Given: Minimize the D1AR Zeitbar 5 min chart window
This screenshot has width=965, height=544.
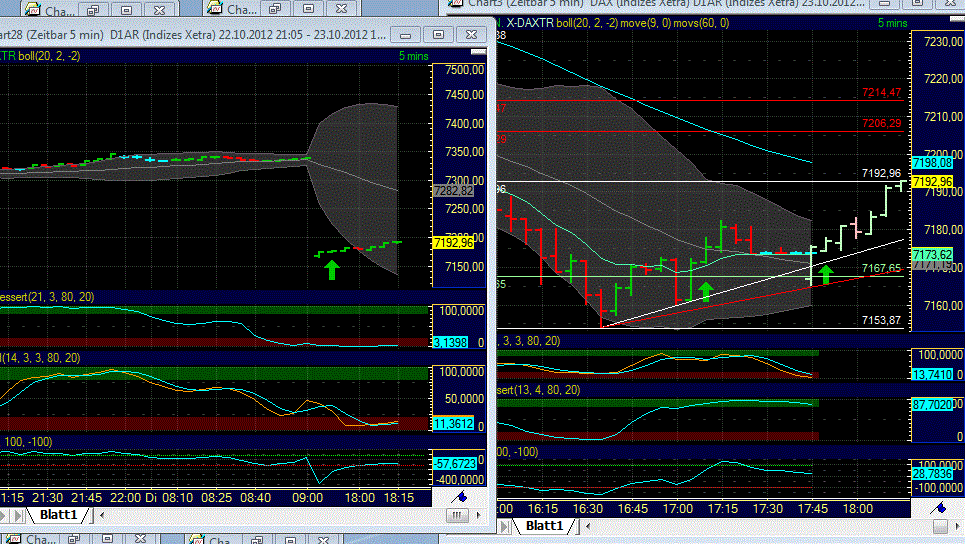Looking at the screenshot, I should coord(405,34).
